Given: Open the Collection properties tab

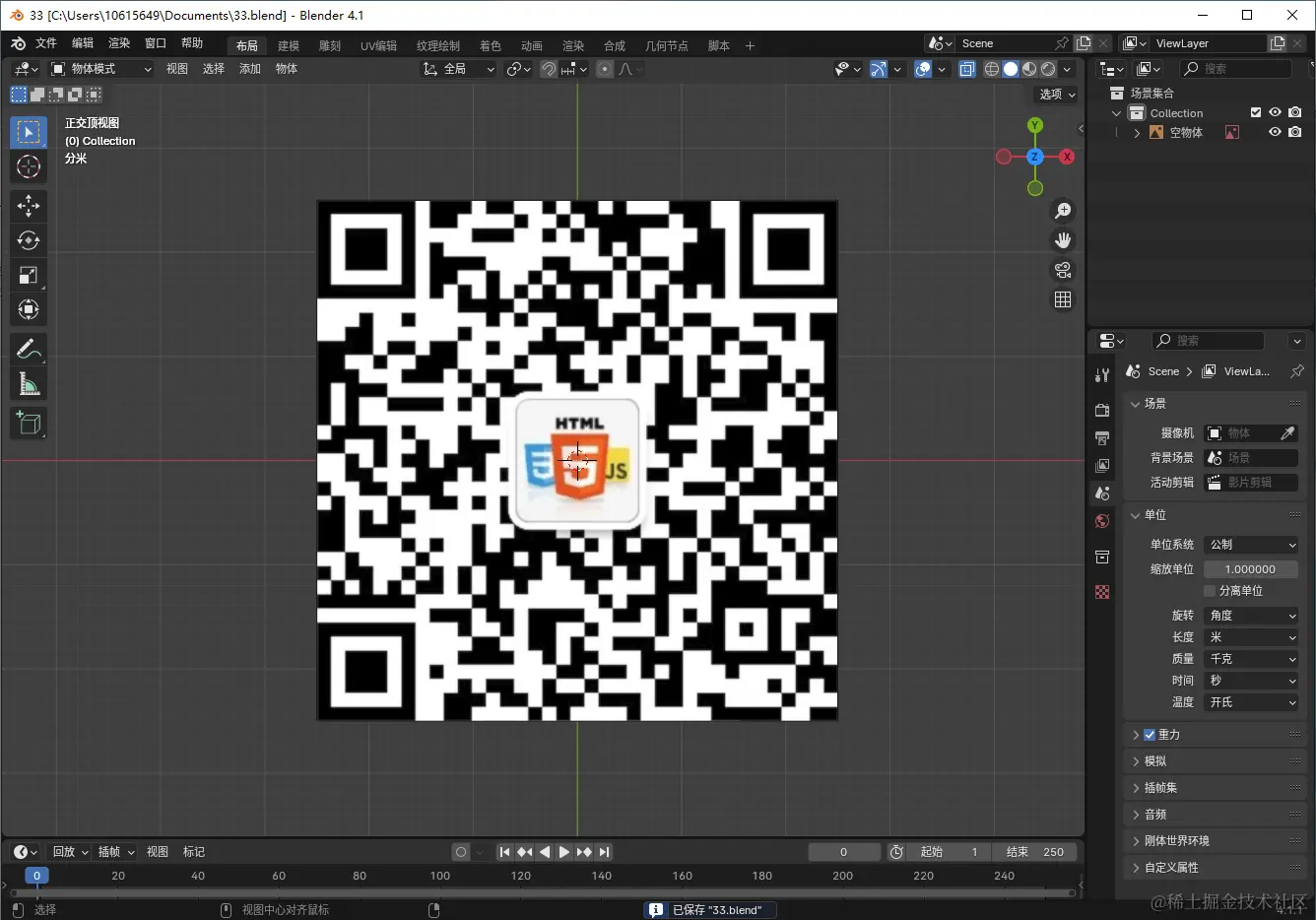Looking at the screenshot, I should pos(1102,557).
